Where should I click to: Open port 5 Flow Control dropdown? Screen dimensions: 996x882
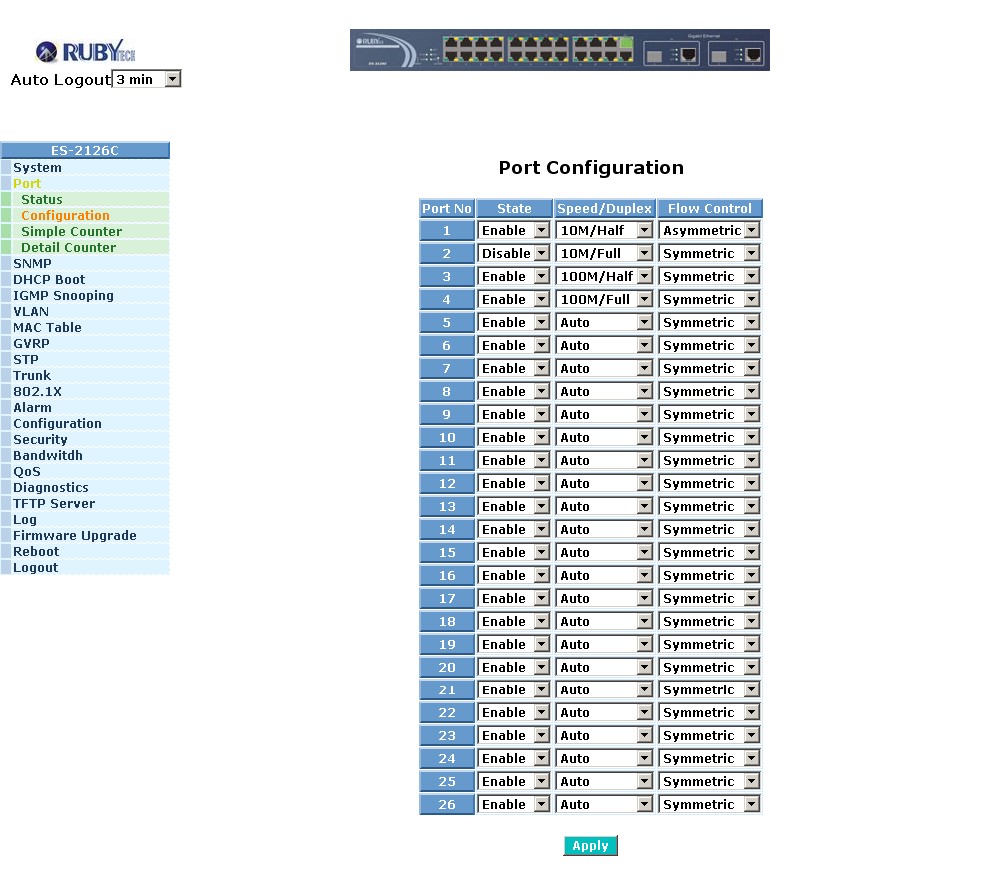point(710,322)
